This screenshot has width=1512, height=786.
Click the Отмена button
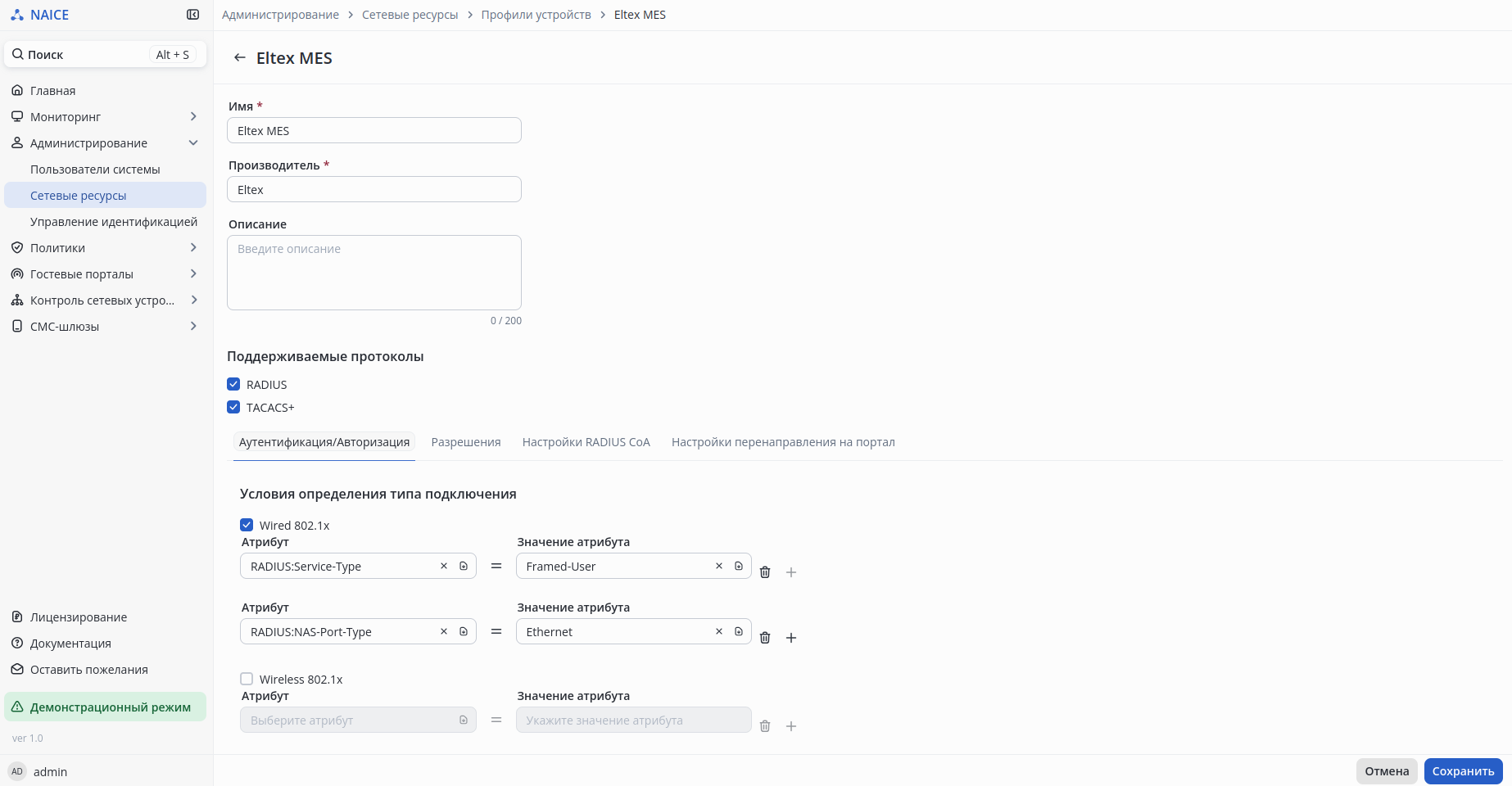click(x=1386, y=771)
